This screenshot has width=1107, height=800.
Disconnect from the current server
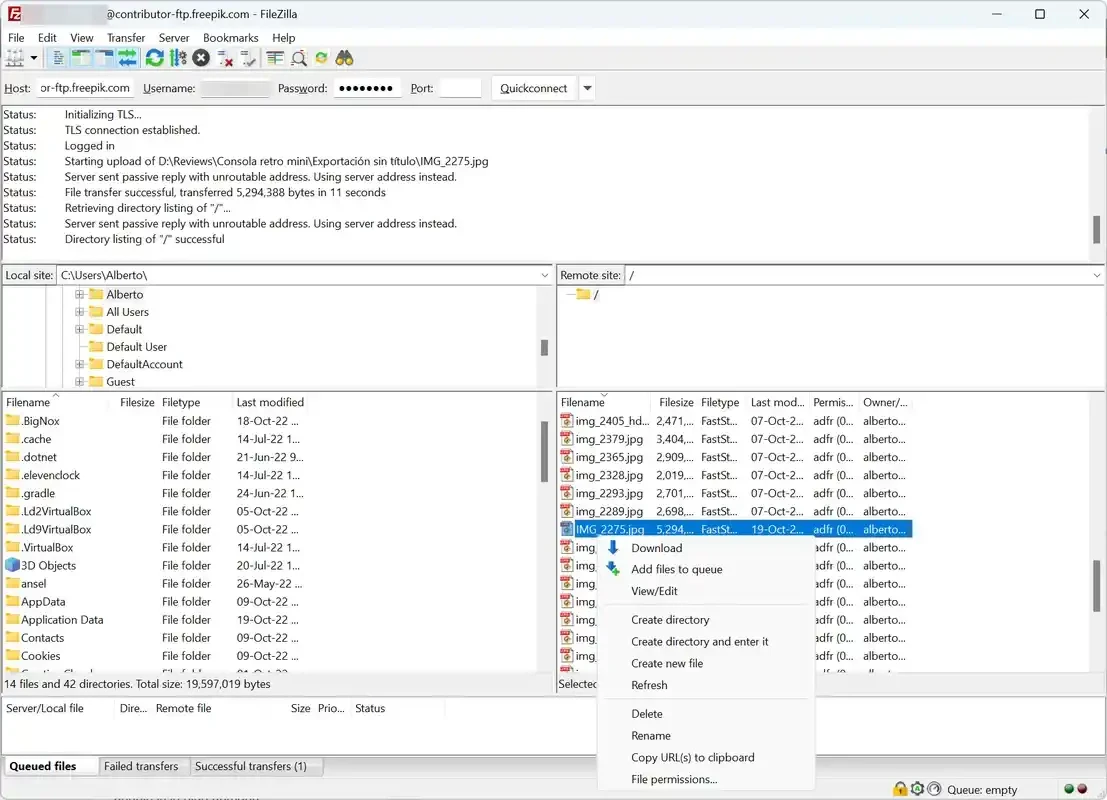[225, 59]
